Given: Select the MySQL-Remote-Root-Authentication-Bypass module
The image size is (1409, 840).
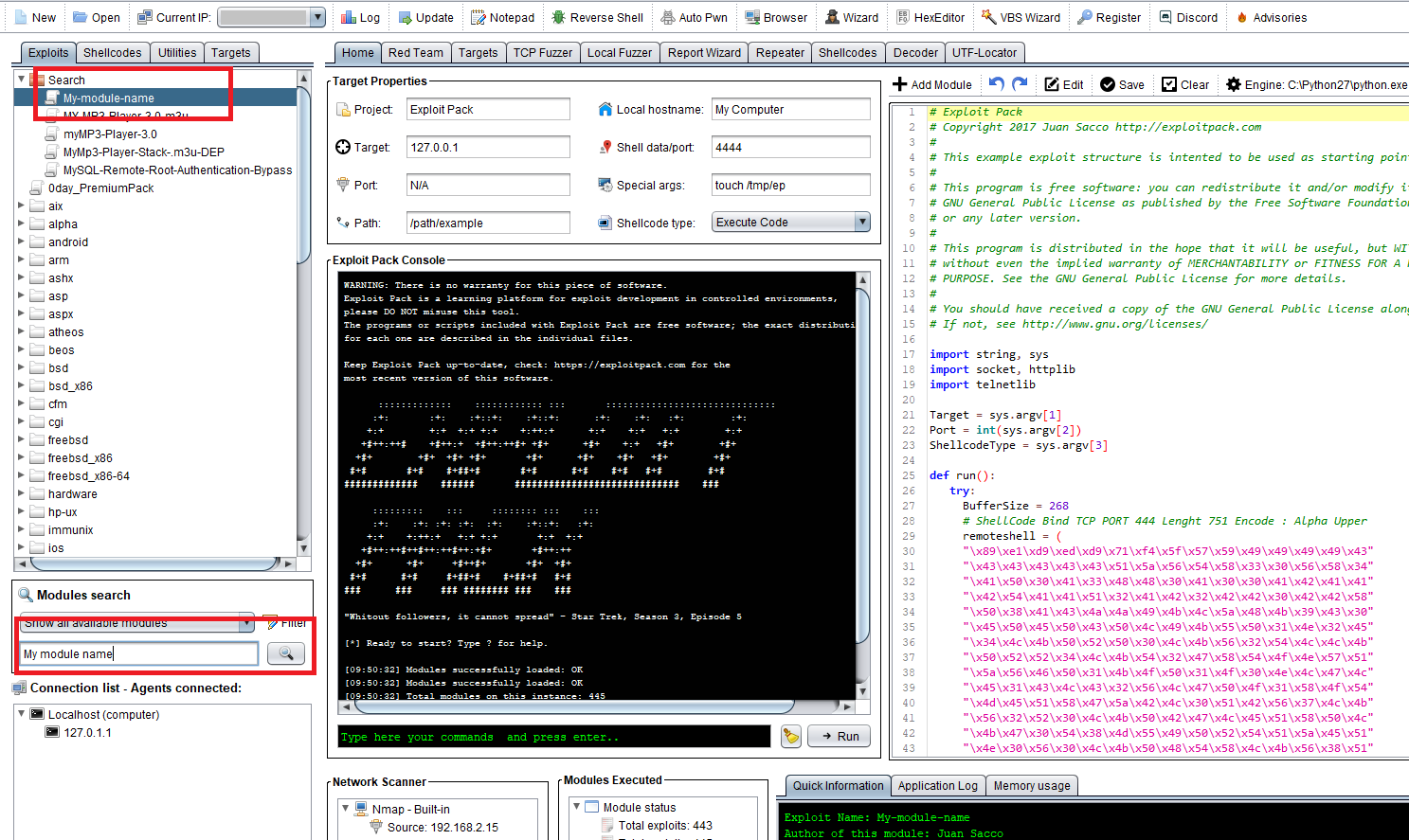Looking at the screenshot, I should 177,170.
